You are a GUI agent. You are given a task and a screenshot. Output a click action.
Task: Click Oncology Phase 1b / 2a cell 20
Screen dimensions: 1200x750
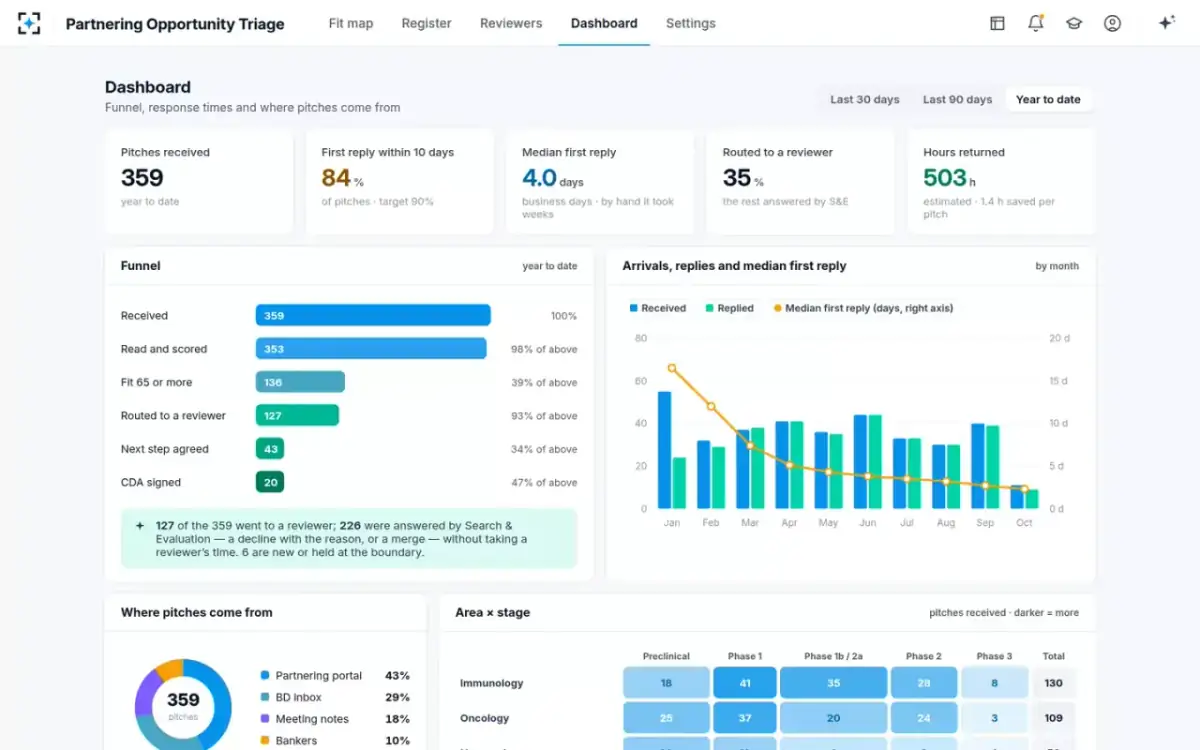tap(833, 718)
